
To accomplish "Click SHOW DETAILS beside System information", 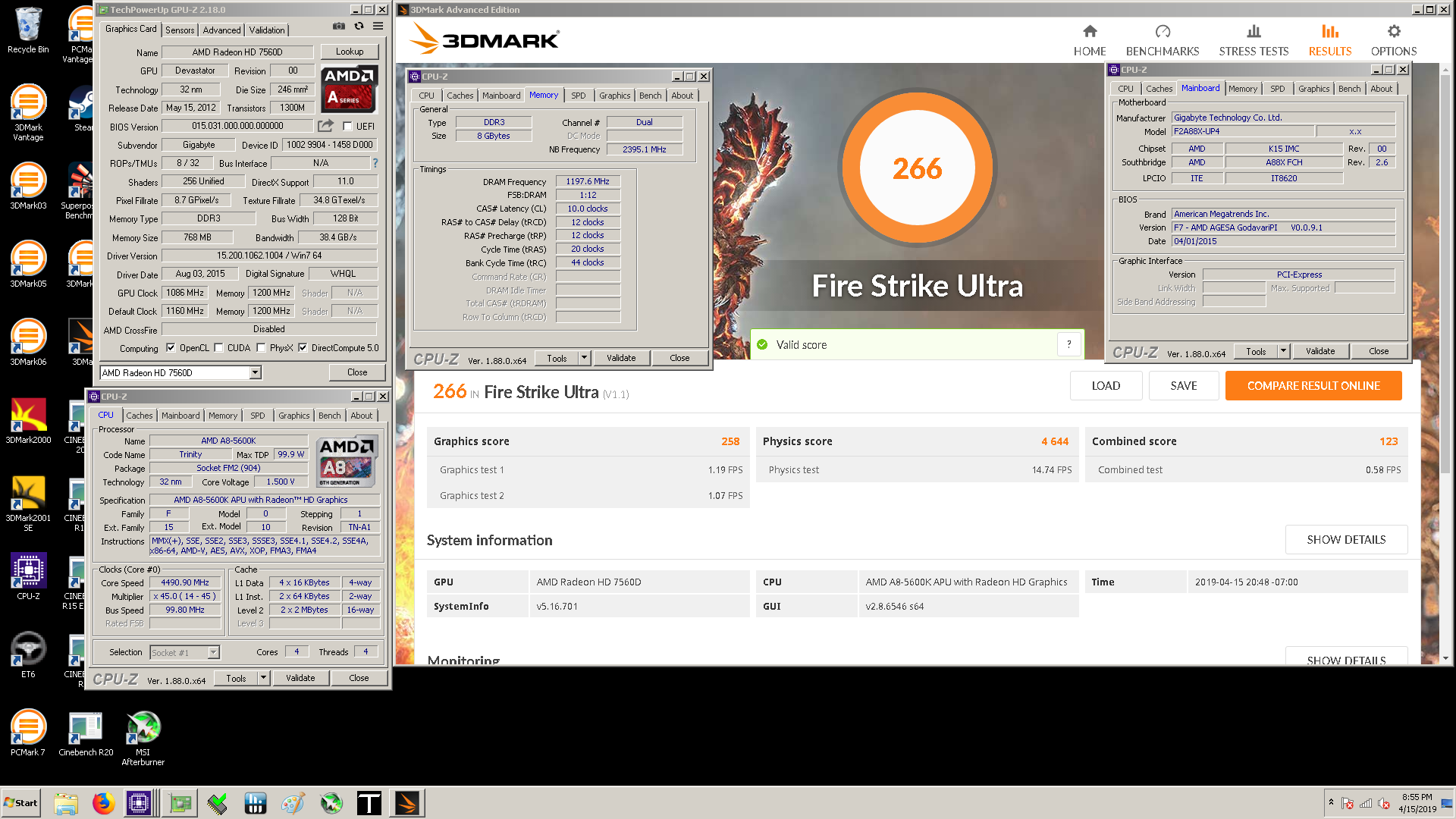I will pos(1346,539).
